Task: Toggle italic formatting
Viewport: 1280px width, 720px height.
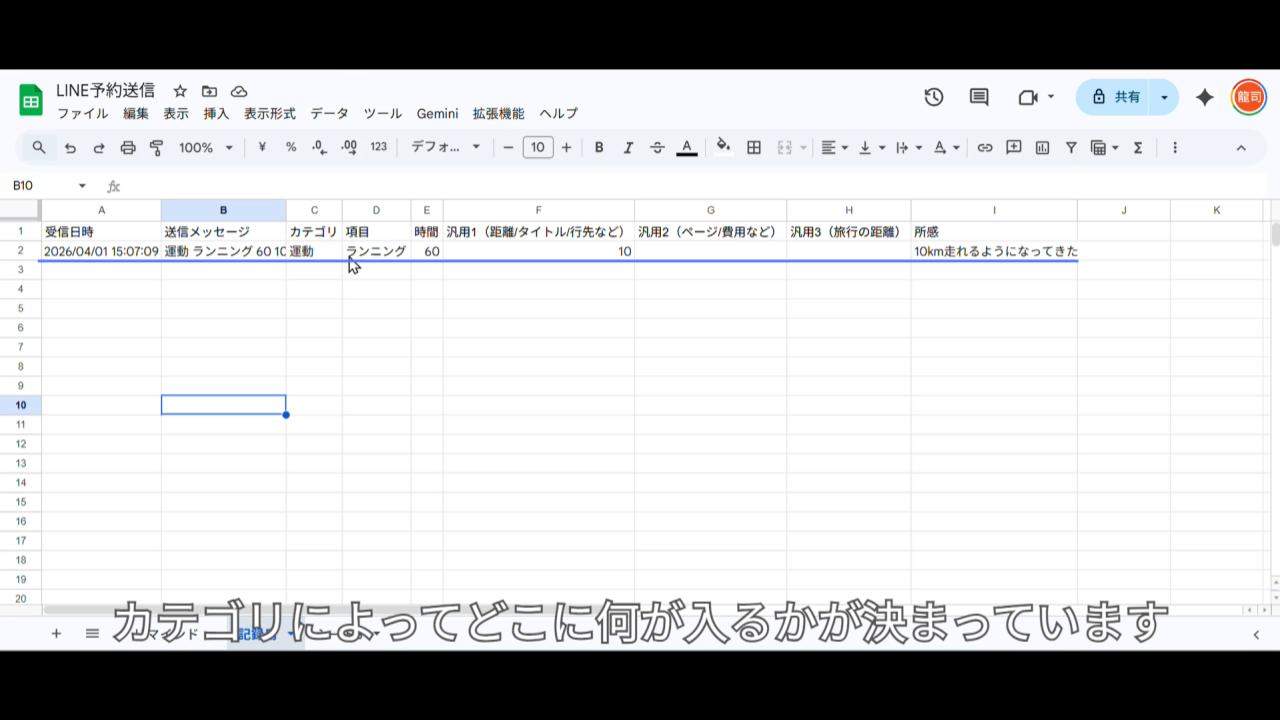Action: coord(628,148)
